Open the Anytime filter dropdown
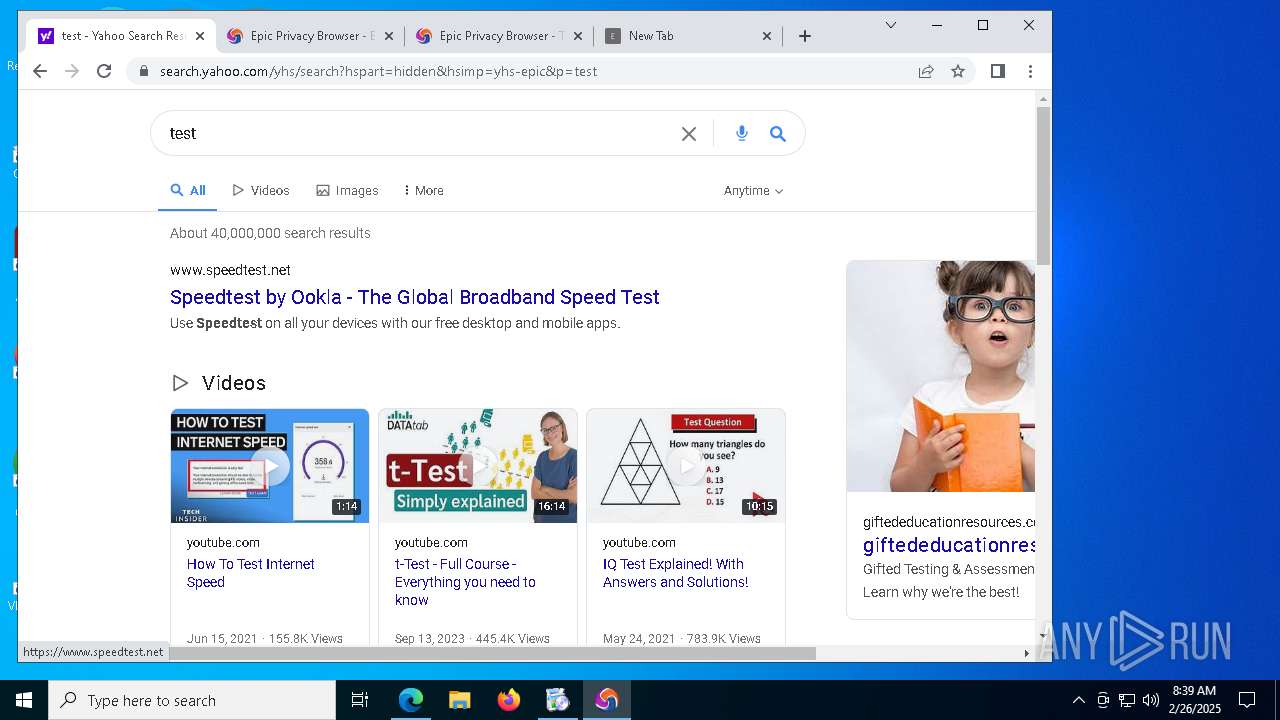1280x720 pixels. 754,190
